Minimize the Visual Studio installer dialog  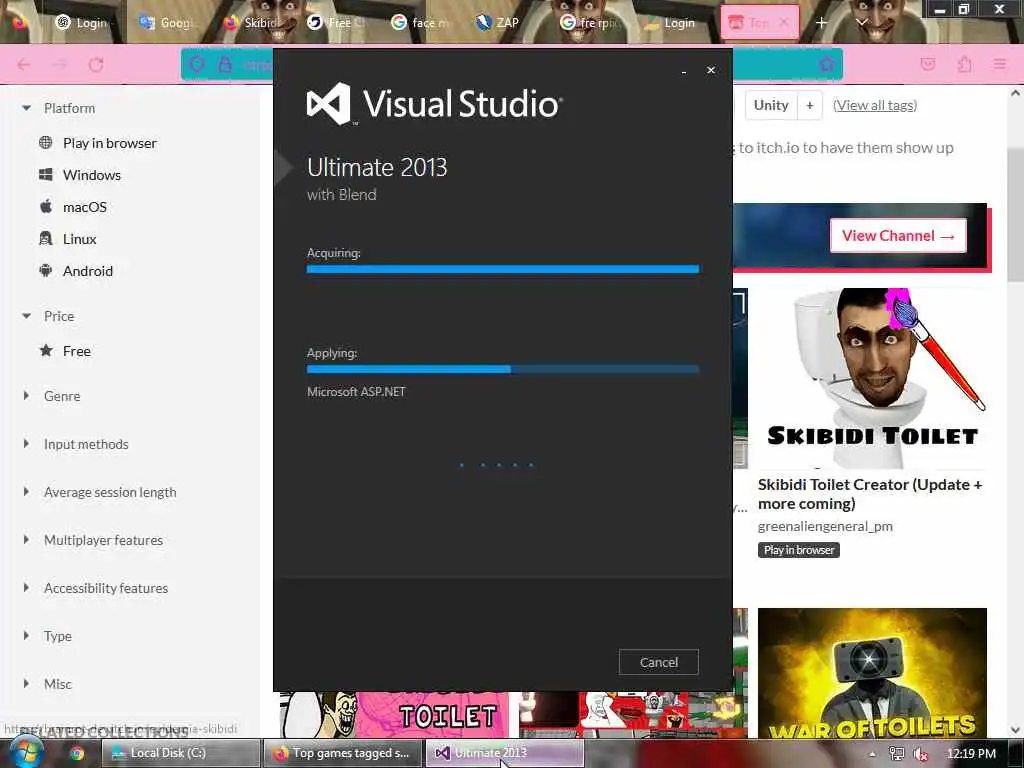pyautogui.click(x=684, y=71)
